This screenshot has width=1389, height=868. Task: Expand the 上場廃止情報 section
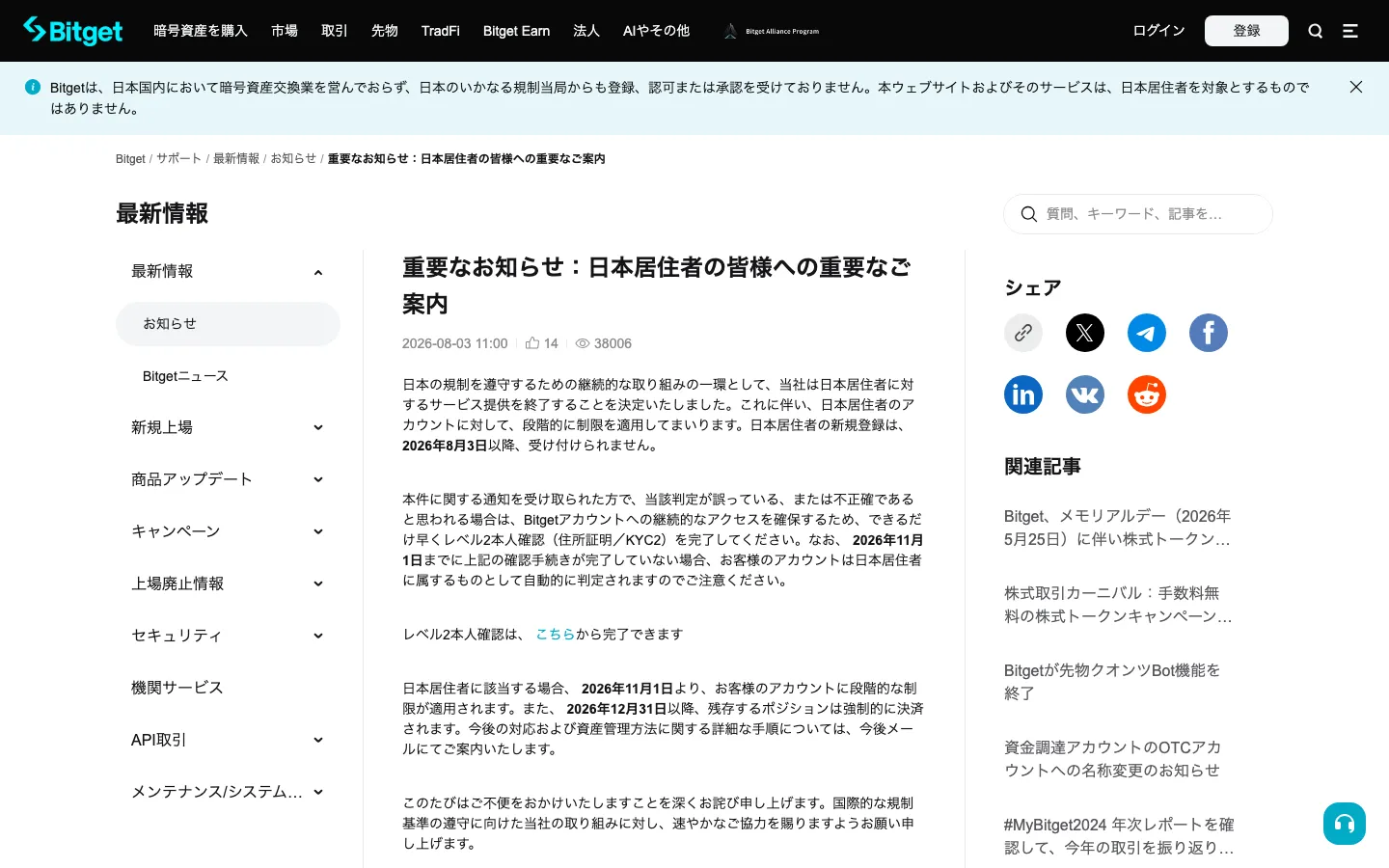(x=318, y=583)
